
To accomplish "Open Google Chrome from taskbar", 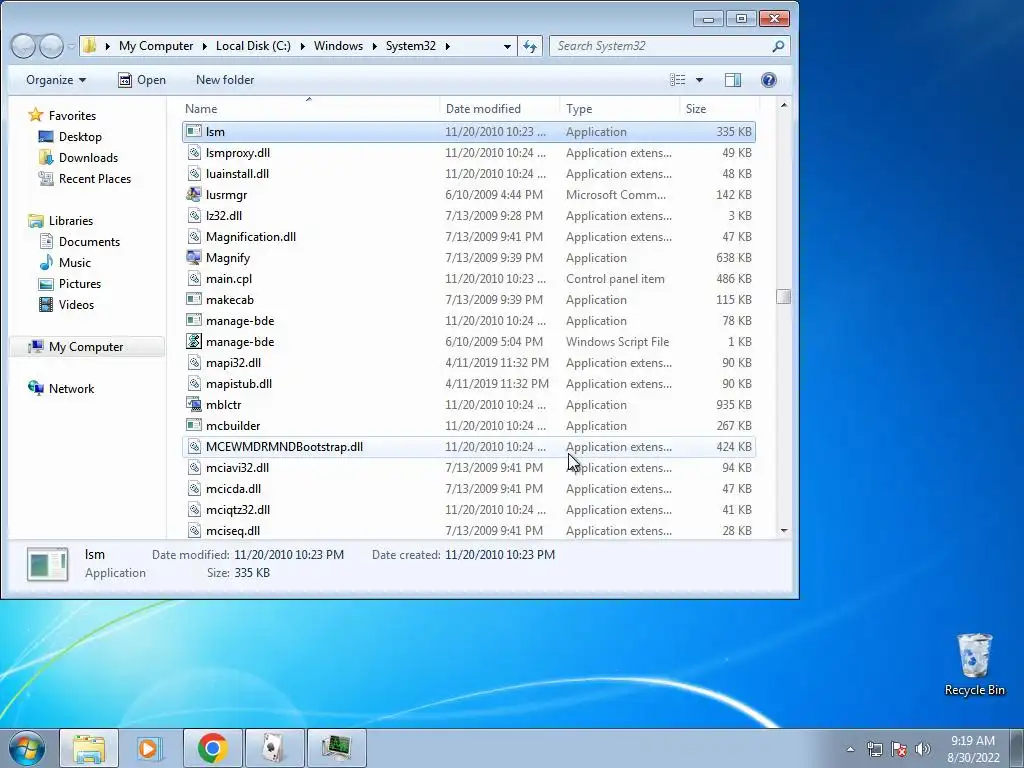I will (x=212, y=748).
